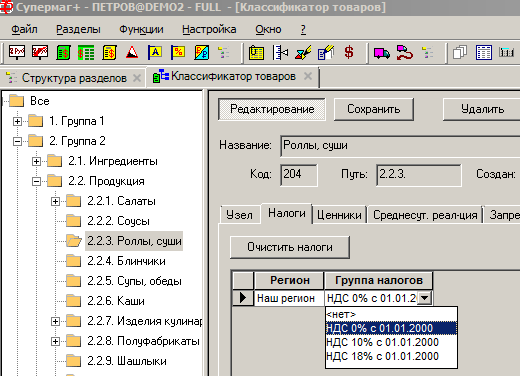This screenshot has height=376, width=520.
Task: Open the Группа налогов dropdown arrow
Action: 424,298
